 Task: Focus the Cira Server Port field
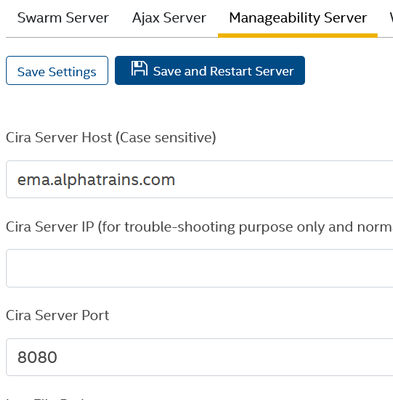(x=199, y=357)
